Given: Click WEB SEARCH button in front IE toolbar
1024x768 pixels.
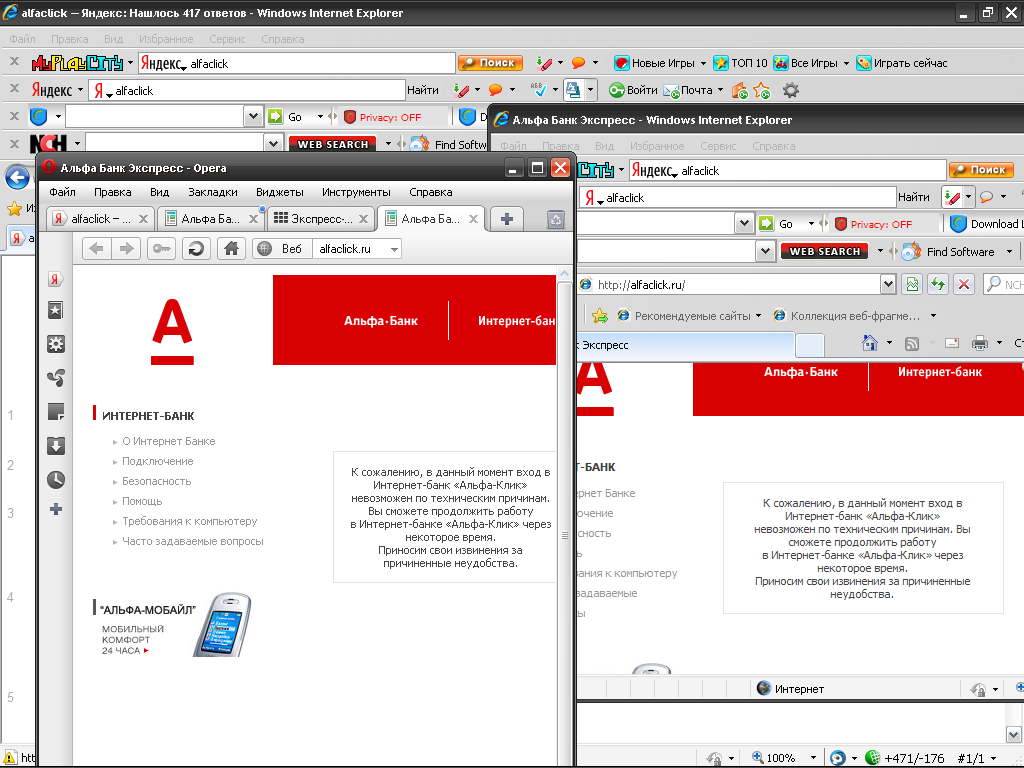Looking at the screenshot, I should pyautogui.click(x=824, y=251).
